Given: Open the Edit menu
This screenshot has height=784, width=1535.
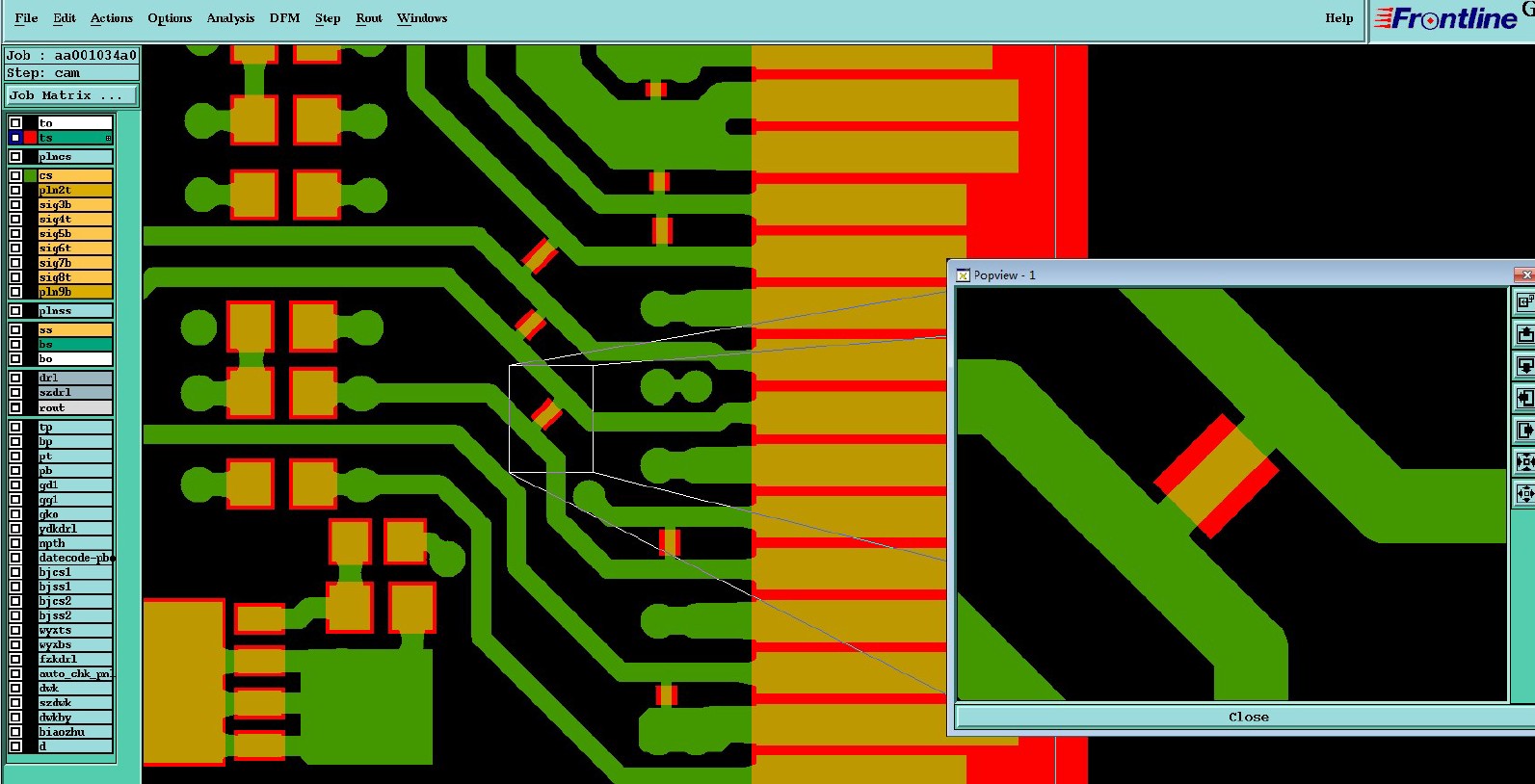Looking at the screenshot, I should click(x=65, y=18).
